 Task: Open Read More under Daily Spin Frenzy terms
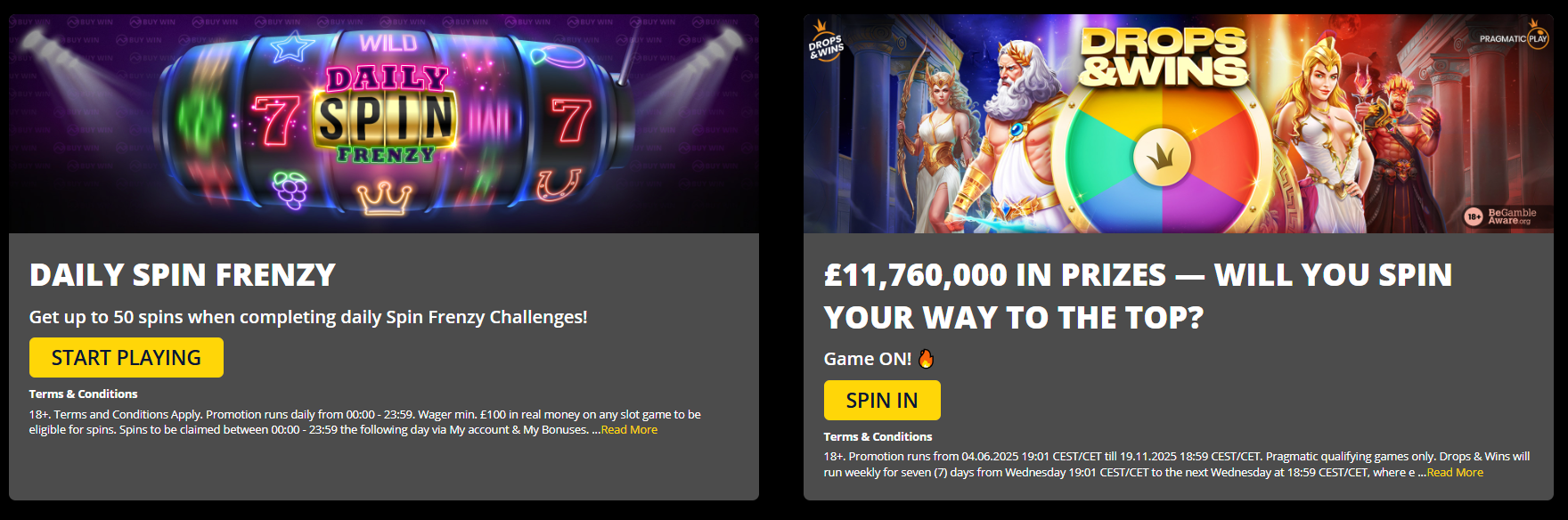pyautogui.click(x=629, y=430)
